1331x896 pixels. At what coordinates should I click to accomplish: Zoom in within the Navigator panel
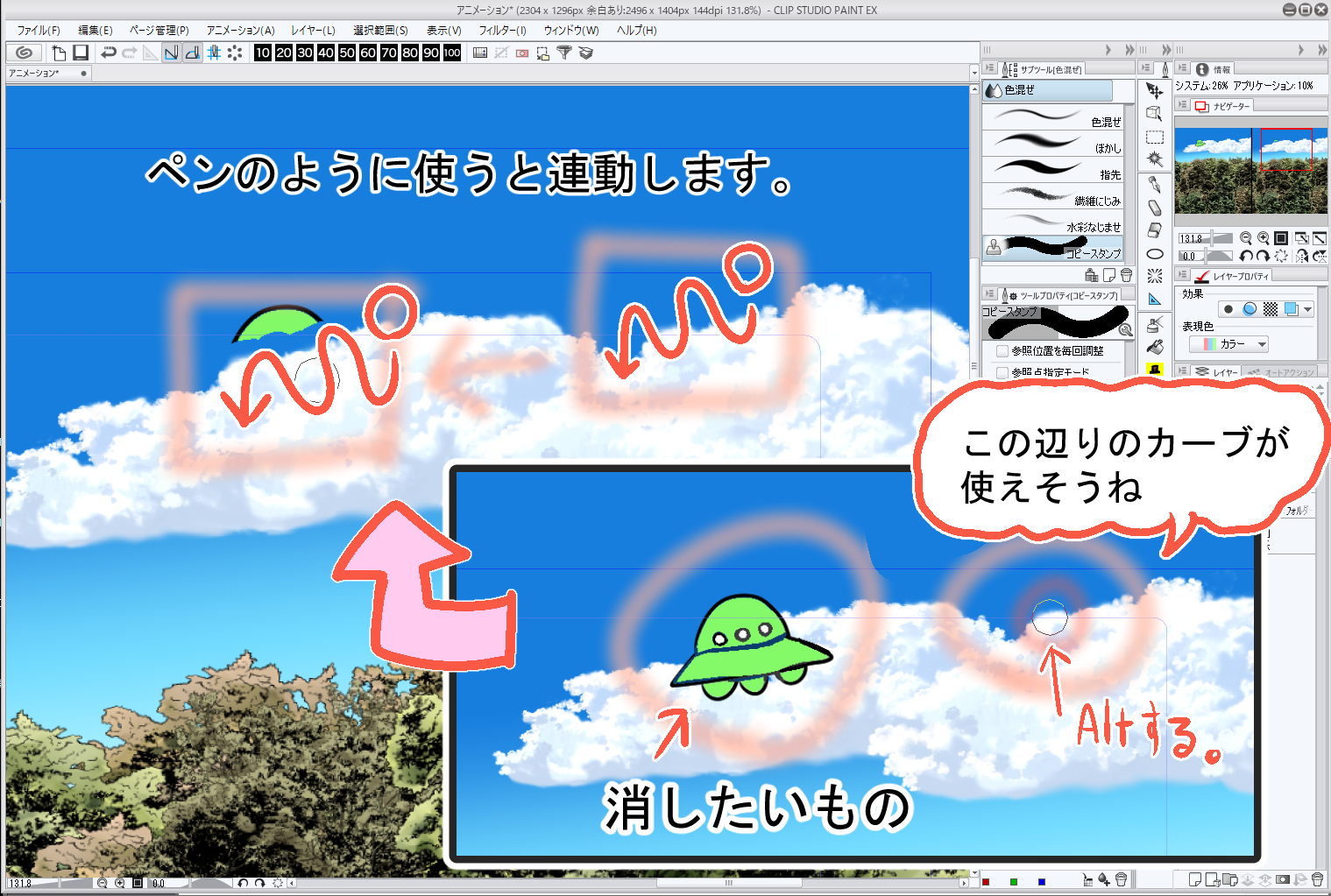point(1264,238)
